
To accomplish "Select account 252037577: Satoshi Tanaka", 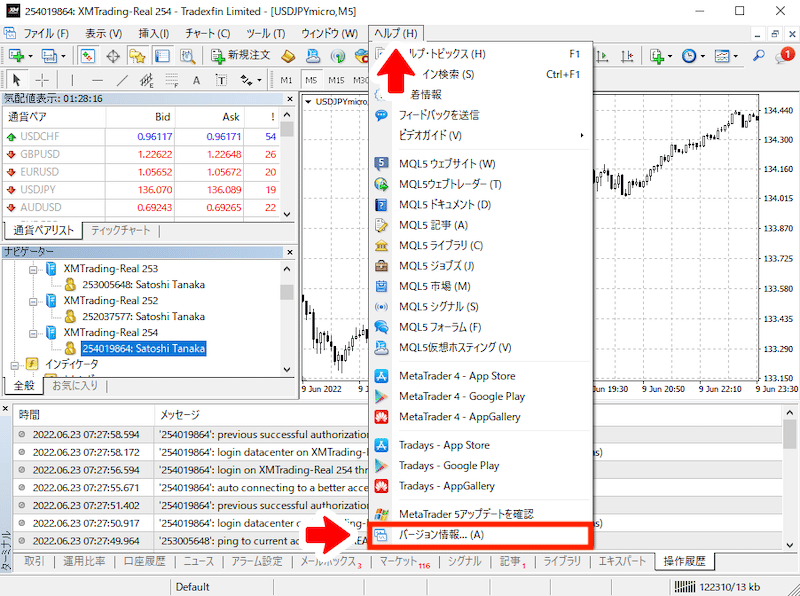I will click(x=143, y=316).
